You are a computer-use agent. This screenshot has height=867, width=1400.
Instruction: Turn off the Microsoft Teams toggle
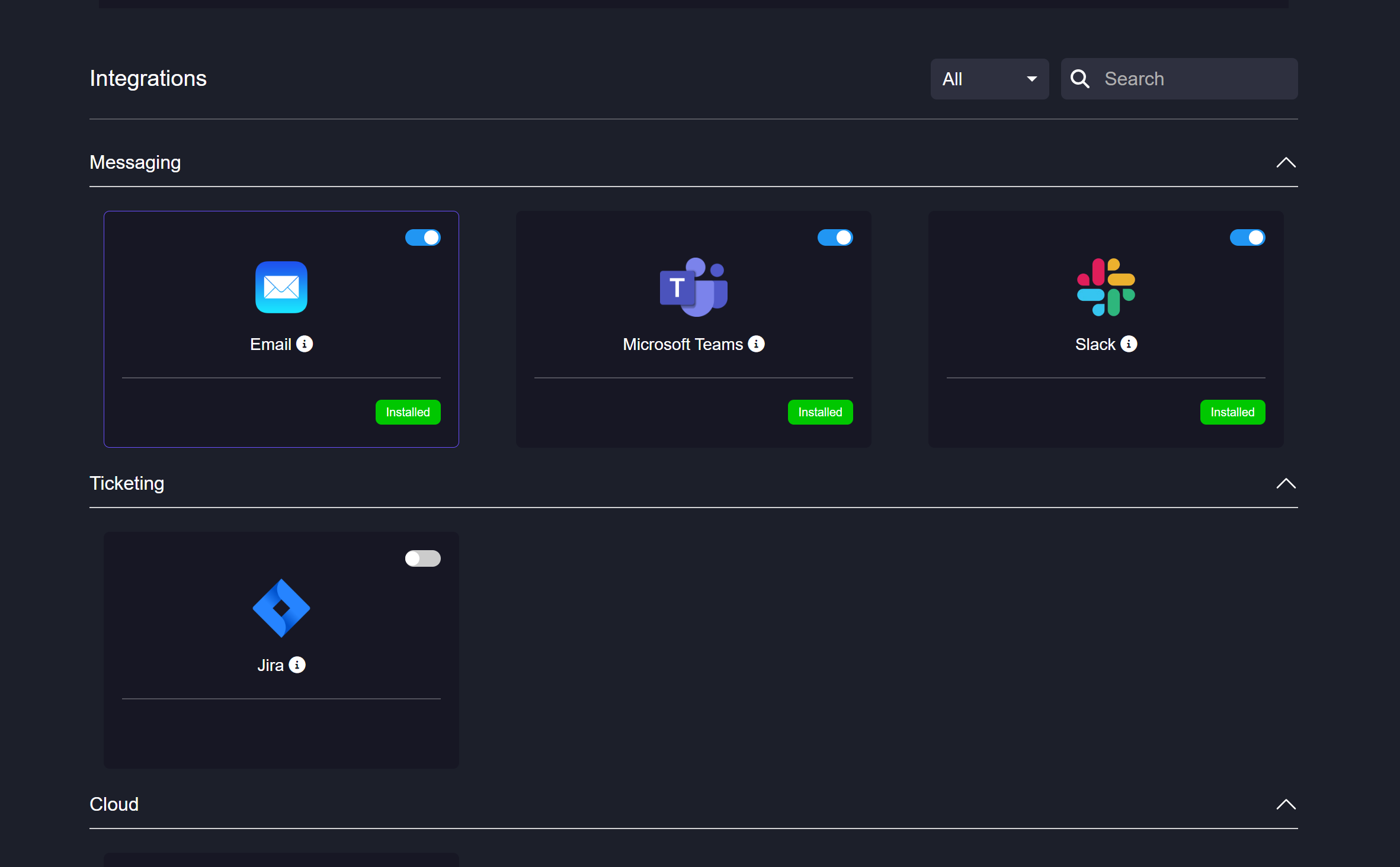(835, 237)
